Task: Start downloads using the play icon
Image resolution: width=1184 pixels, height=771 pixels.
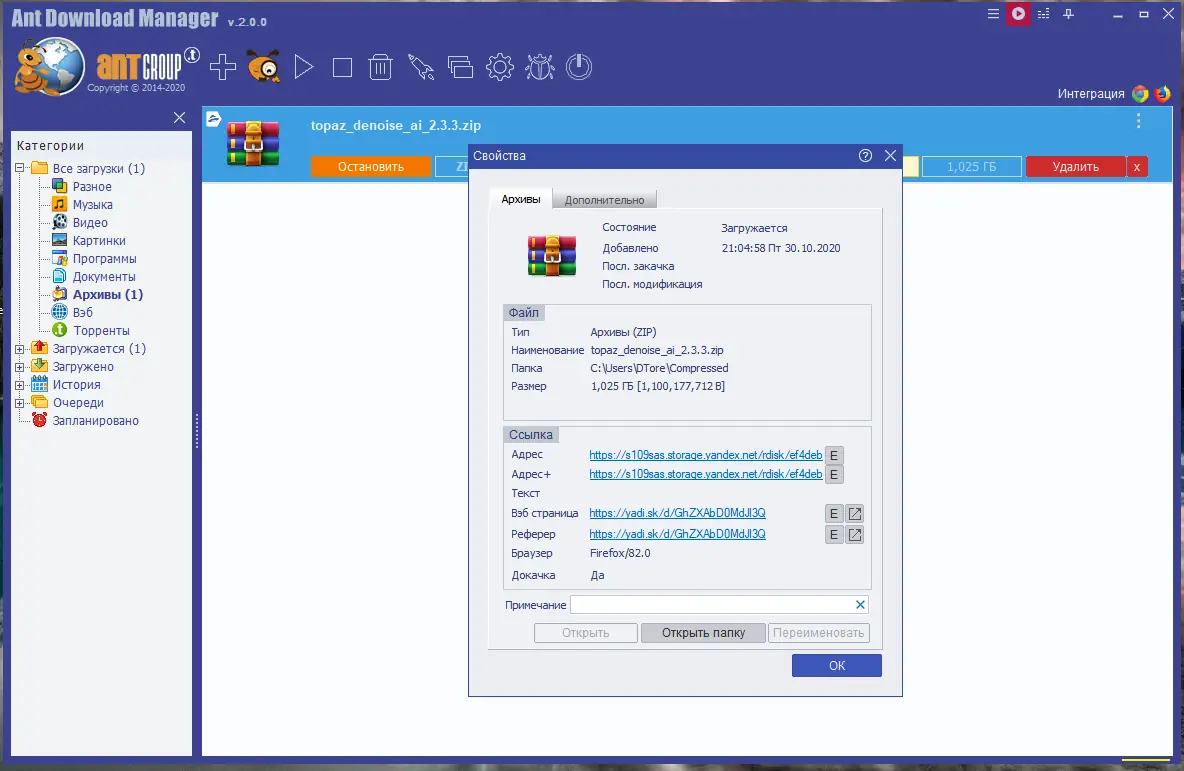Action: coord(303,66)
